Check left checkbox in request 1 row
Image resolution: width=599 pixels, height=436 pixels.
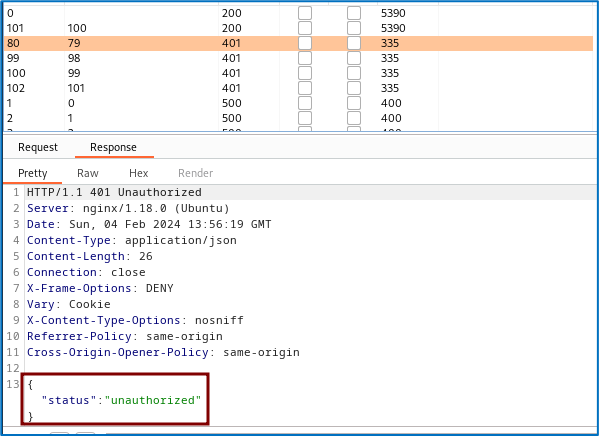[305, 103]
